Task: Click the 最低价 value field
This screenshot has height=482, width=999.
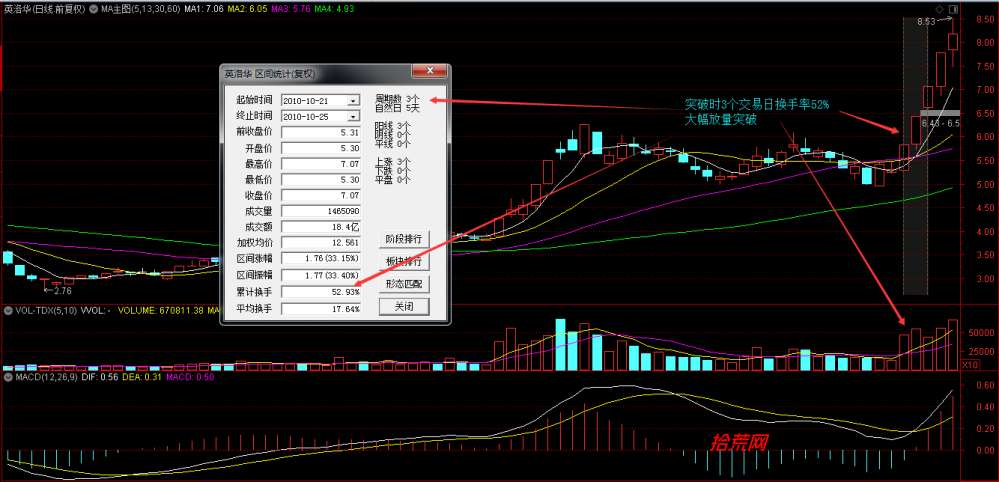Action: point(321,180)
